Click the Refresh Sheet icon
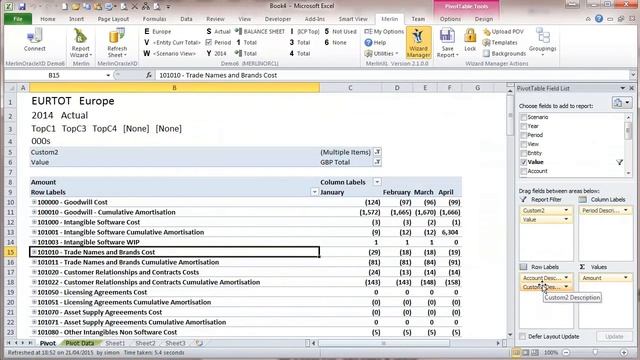640x360 pixels. tap(117, 43)
